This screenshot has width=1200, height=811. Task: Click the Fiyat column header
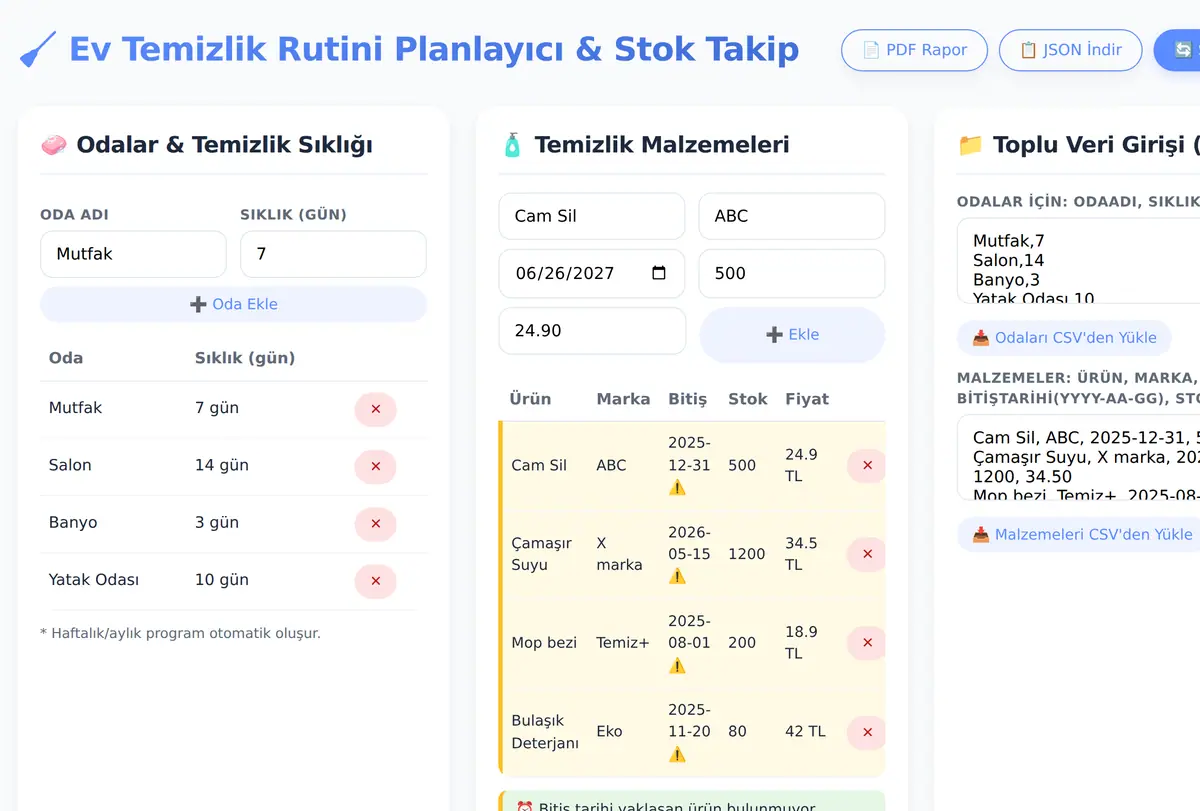807,399
